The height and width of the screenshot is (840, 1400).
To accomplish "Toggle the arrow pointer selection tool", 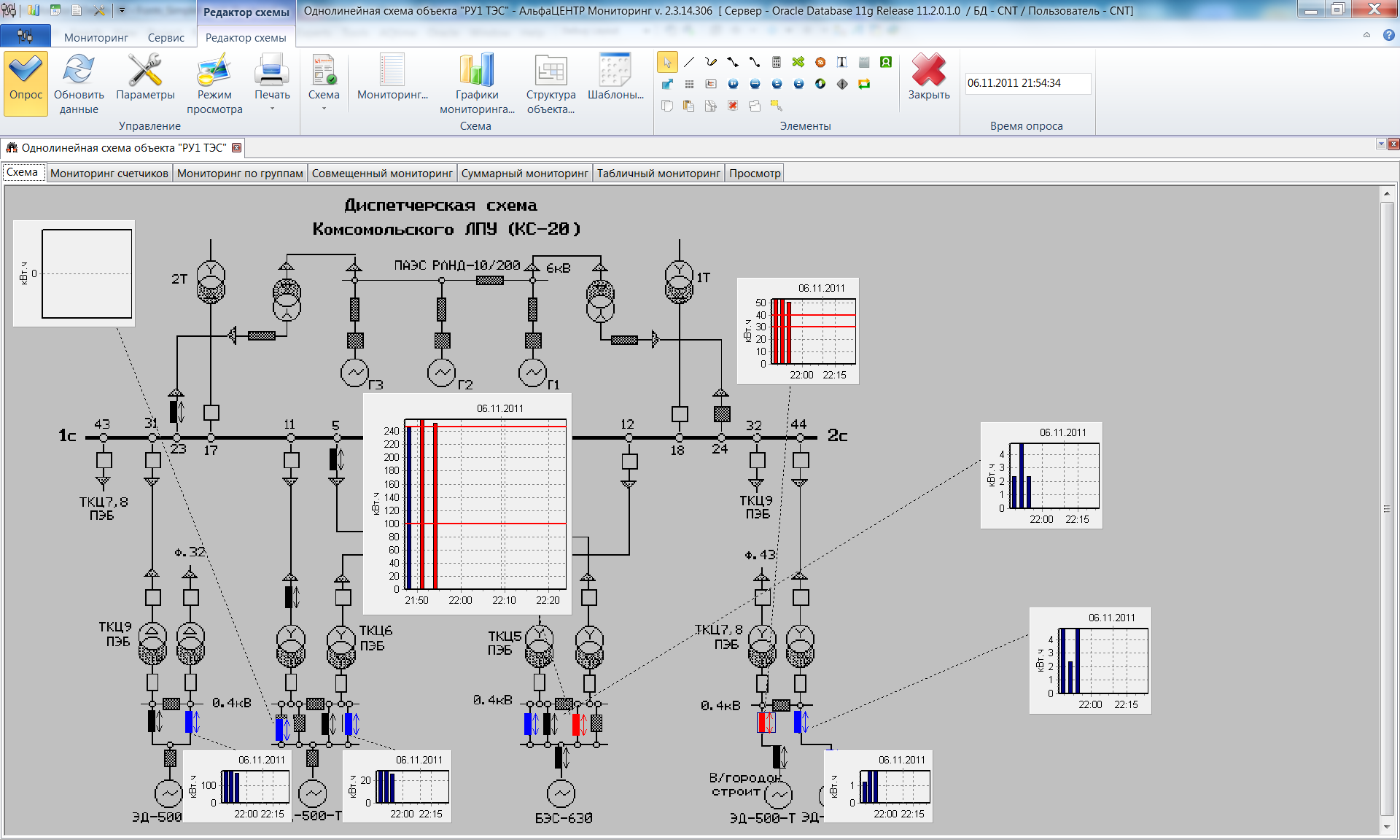I will (x=667, y=63).
